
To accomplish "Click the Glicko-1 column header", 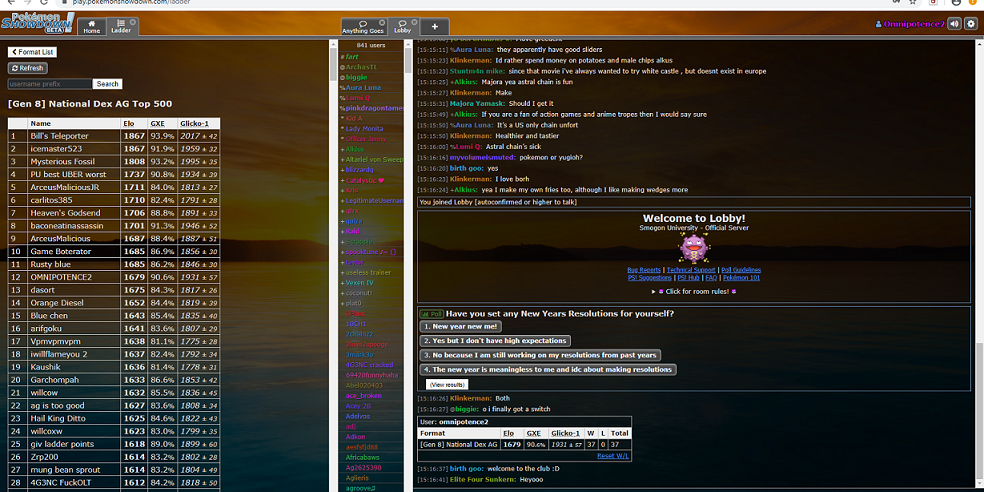I will tap(198, 124).
